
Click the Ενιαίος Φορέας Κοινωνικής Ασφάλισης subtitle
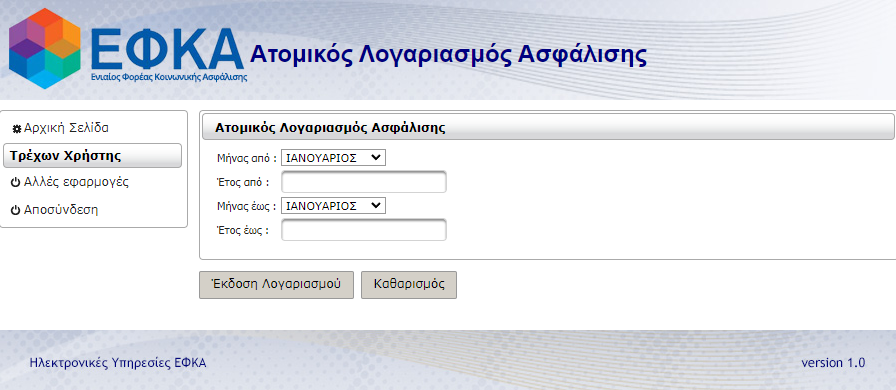[x=169, y=77]
